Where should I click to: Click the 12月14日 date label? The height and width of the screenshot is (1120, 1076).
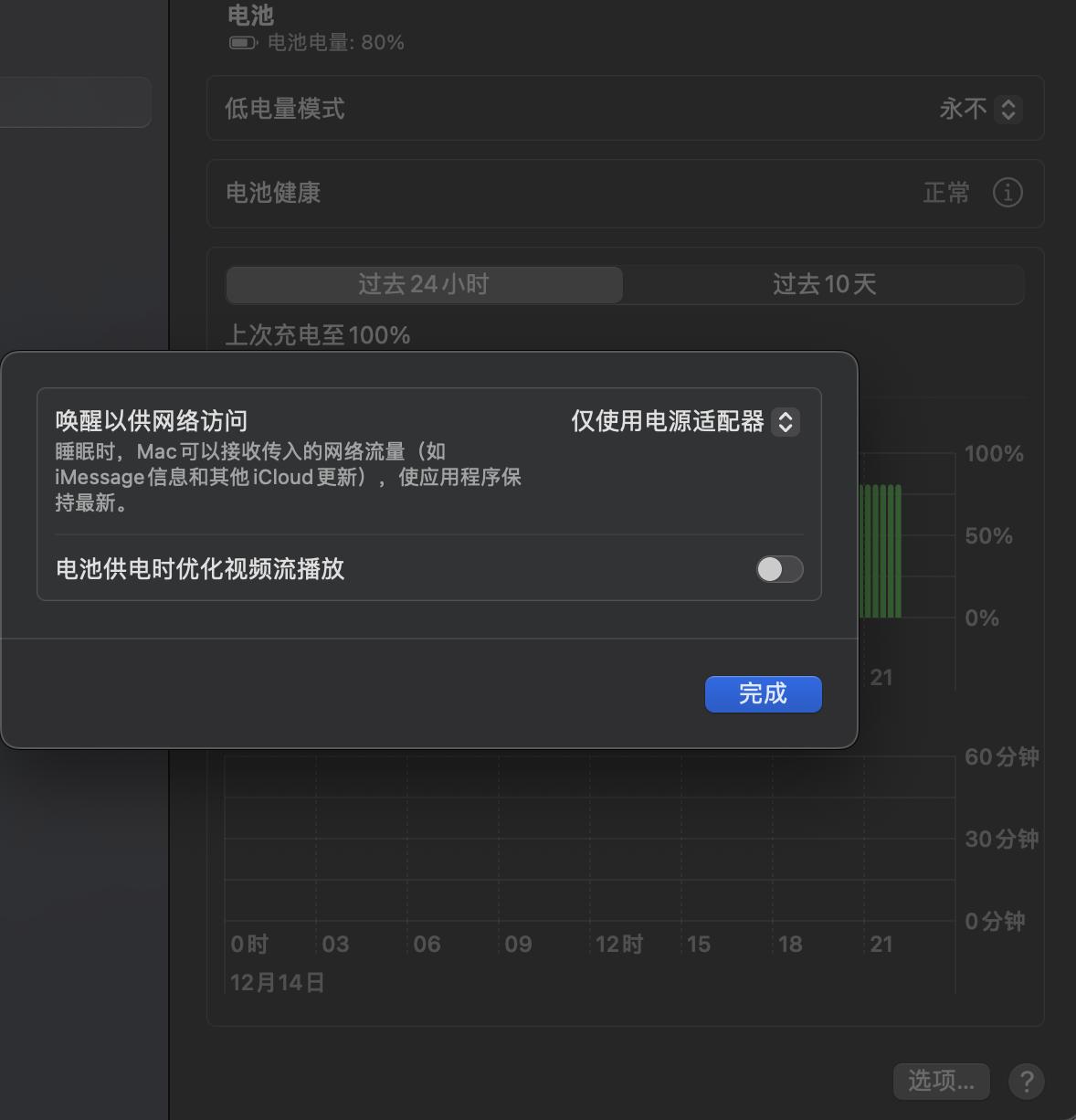[275, 982]
